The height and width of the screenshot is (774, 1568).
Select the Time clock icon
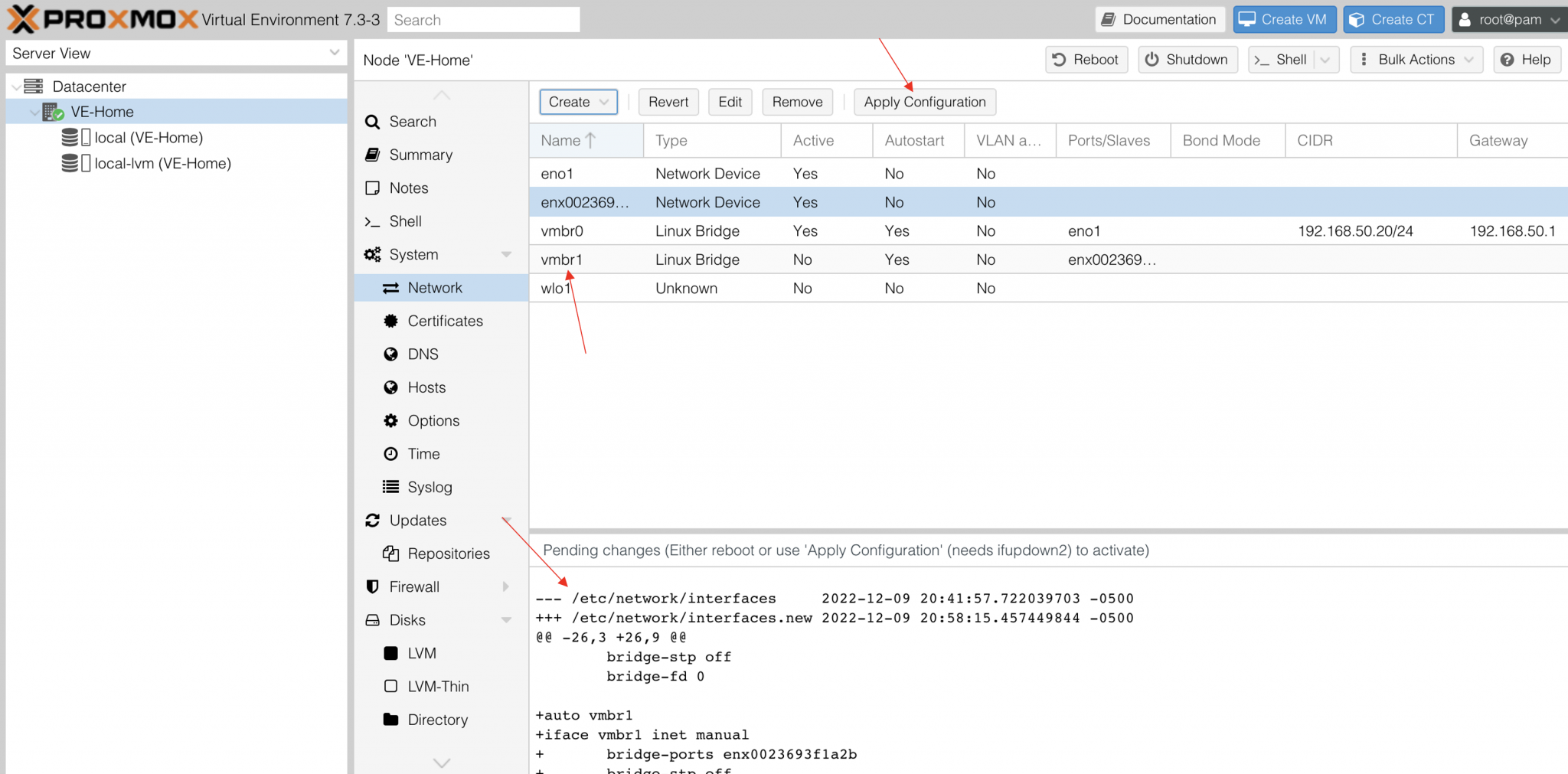point(390,453)
